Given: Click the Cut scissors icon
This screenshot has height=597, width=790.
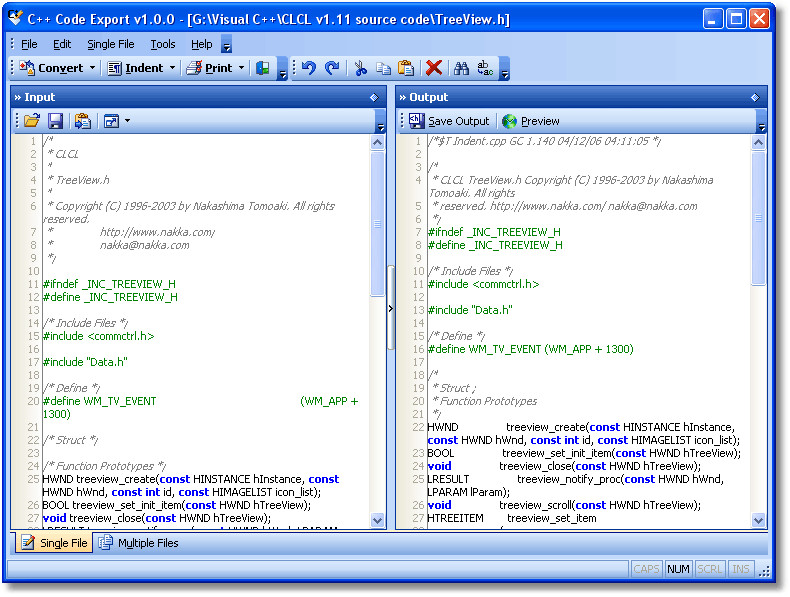Looking at the screenshot, I should click(x=361, y=68).
